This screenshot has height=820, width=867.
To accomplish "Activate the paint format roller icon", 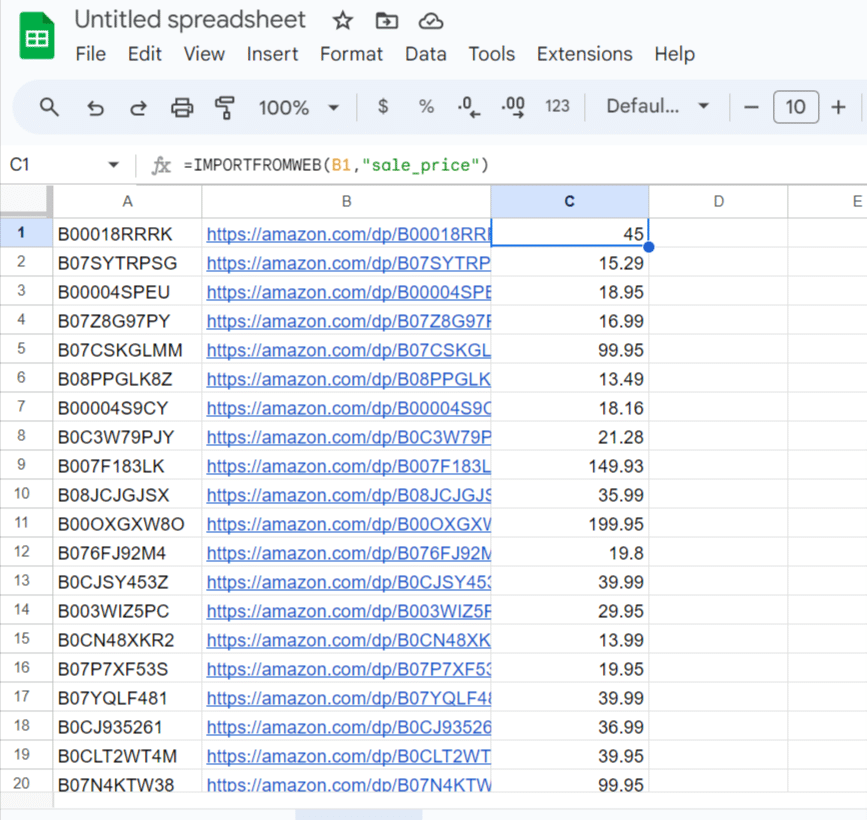I will coord(225,107).
